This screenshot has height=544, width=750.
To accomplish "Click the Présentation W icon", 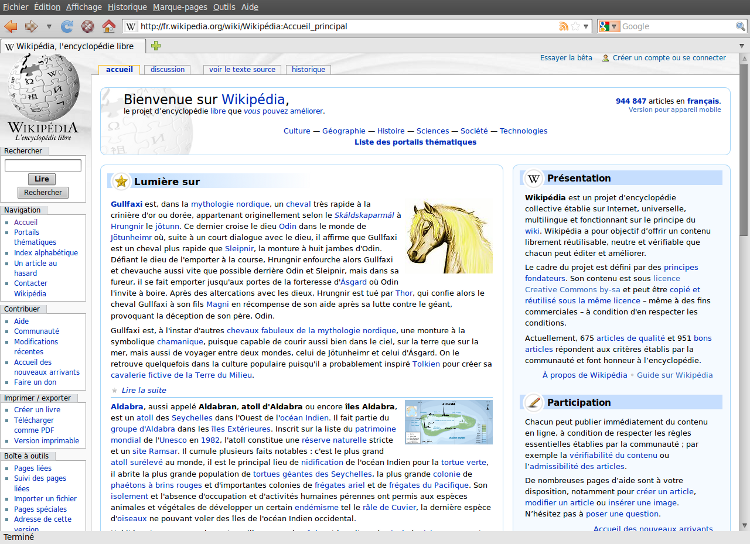I will click(x=533, y=178).
